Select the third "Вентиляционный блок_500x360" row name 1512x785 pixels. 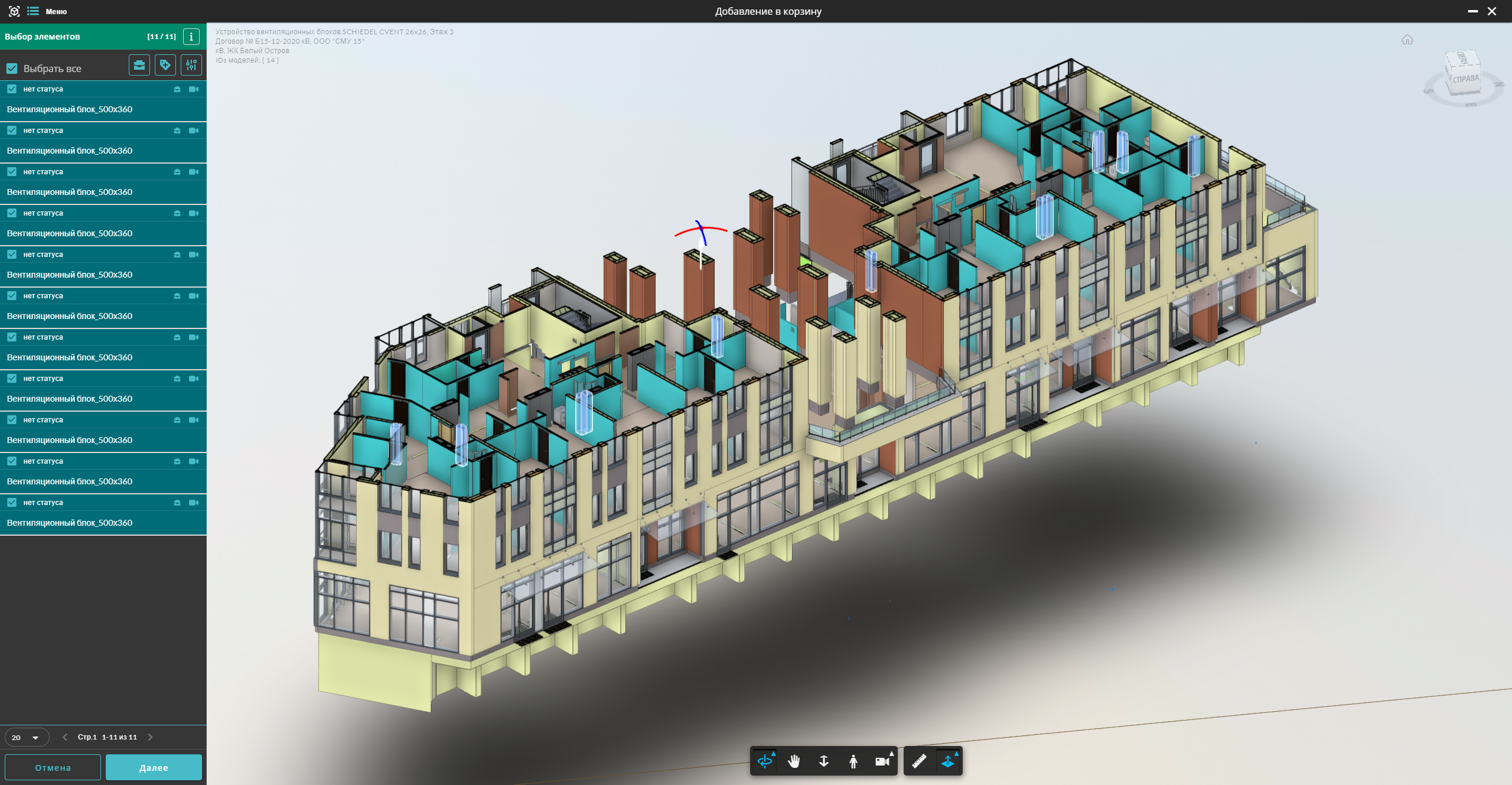coord(70,192)
